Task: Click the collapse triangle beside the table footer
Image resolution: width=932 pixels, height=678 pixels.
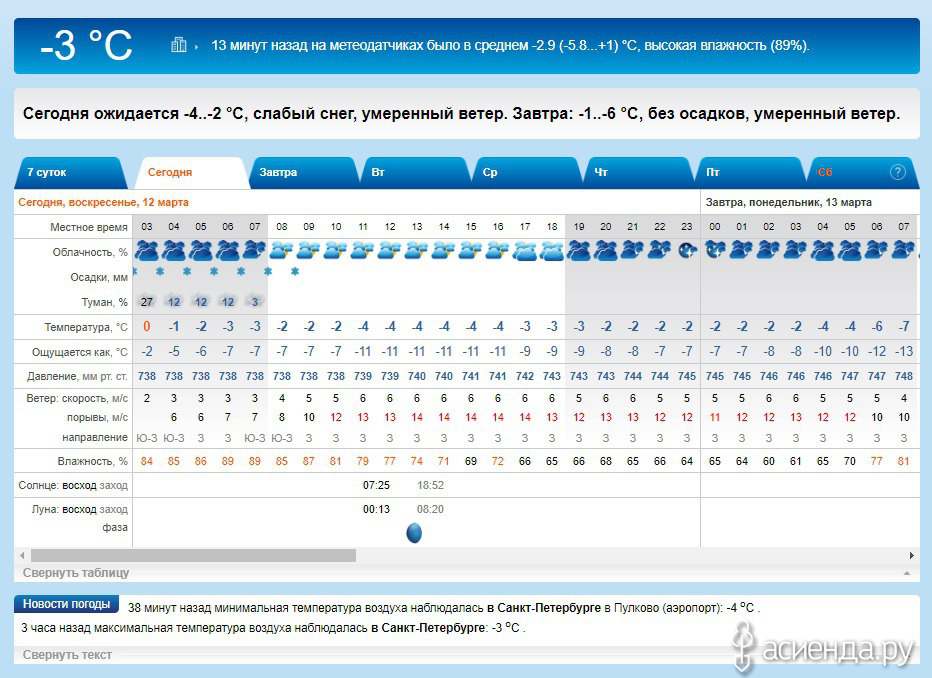Action: 906,573
